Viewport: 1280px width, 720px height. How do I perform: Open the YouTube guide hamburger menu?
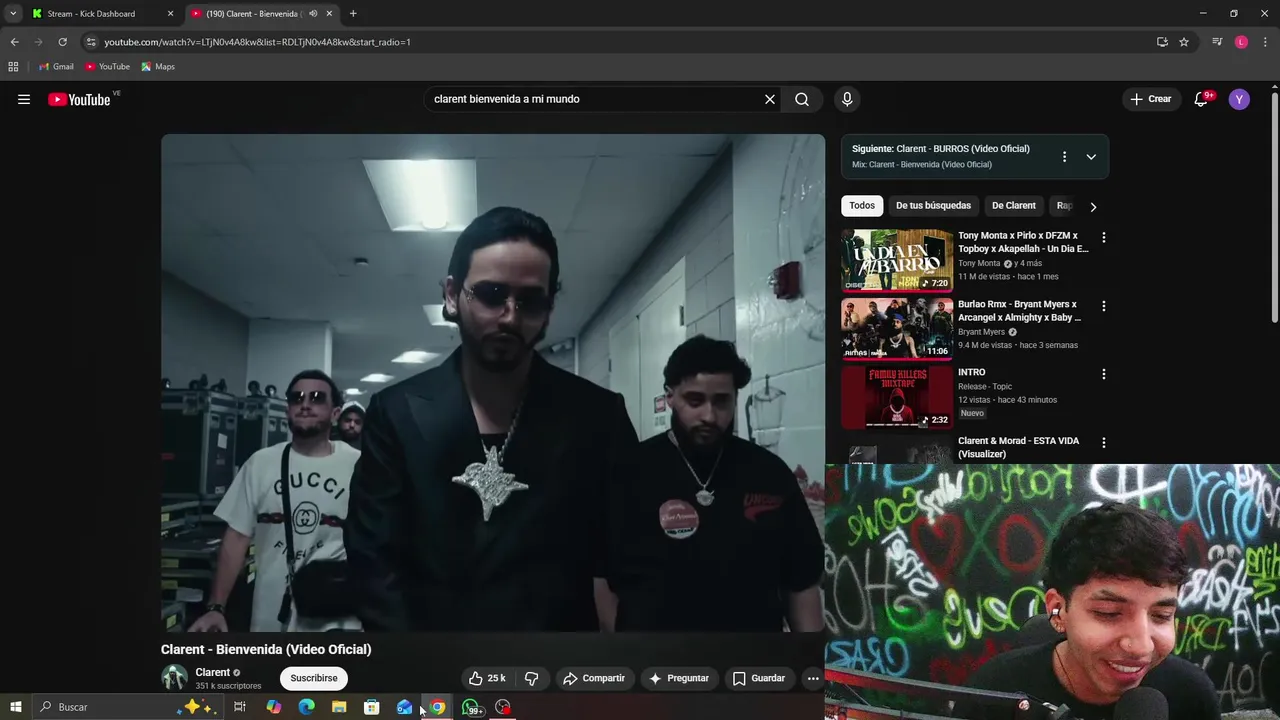pyautogui.click(x=24, y=99)
